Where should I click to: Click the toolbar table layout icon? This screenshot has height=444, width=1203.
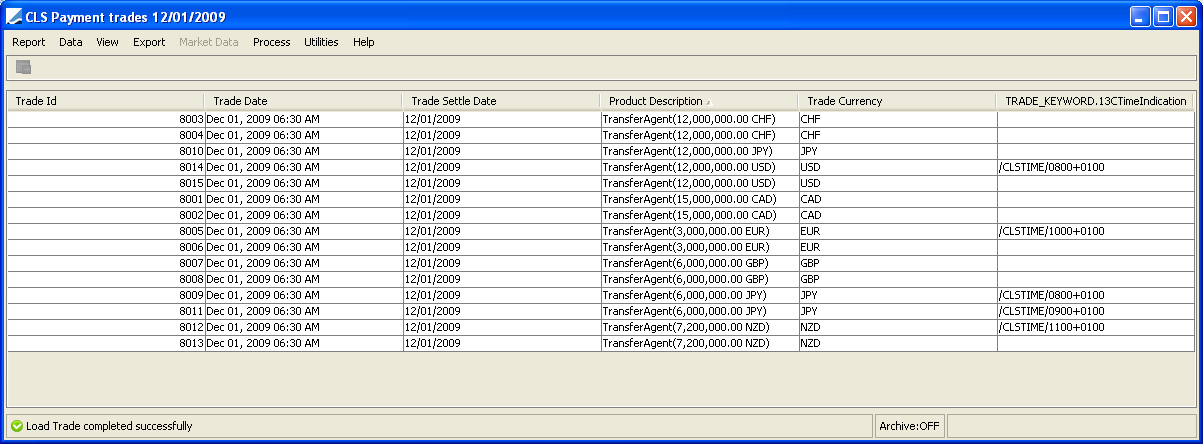(x=23, y=67)
